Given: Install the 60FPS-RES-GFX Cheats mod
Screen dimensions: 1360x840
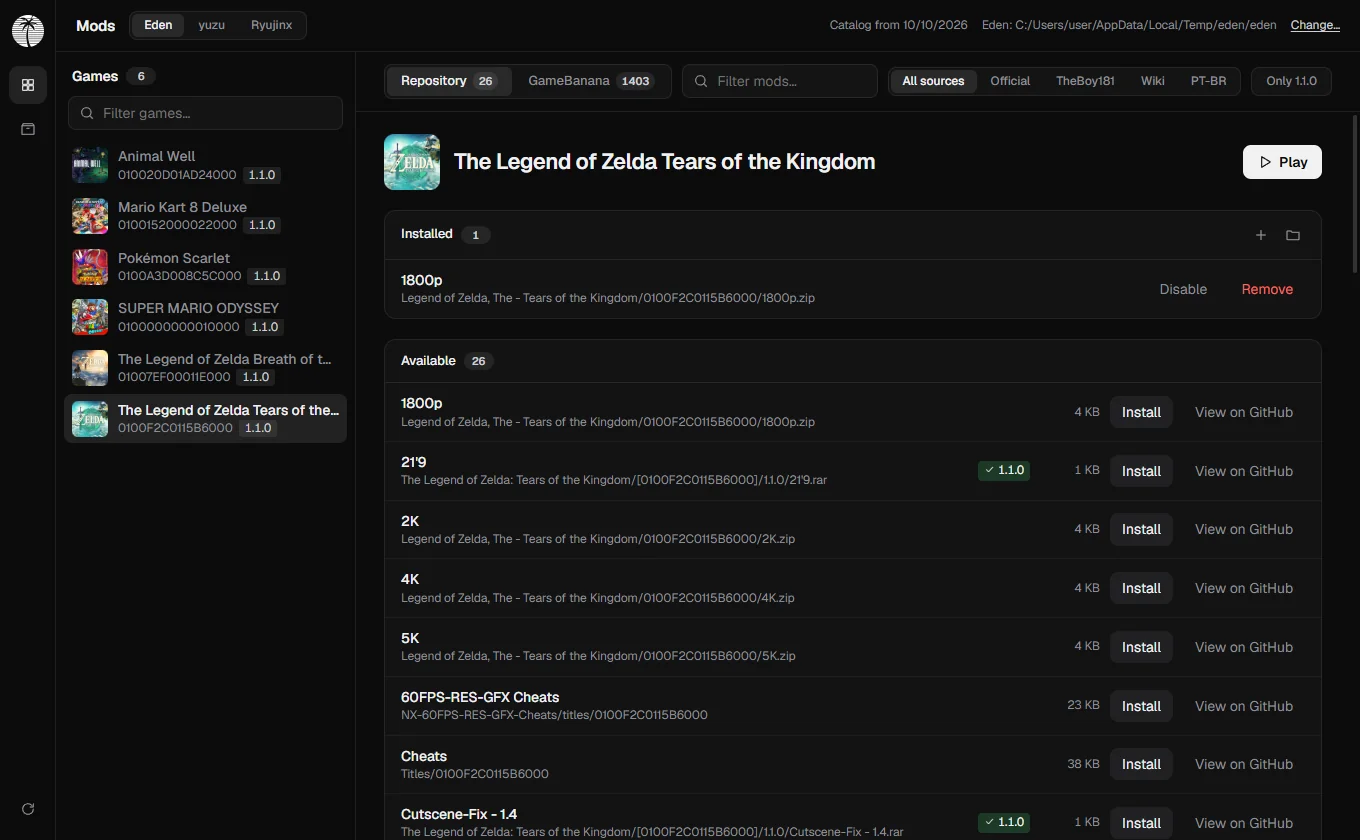Looking at the screenshot, I should pyautogui.click(x=1141, y=706).
